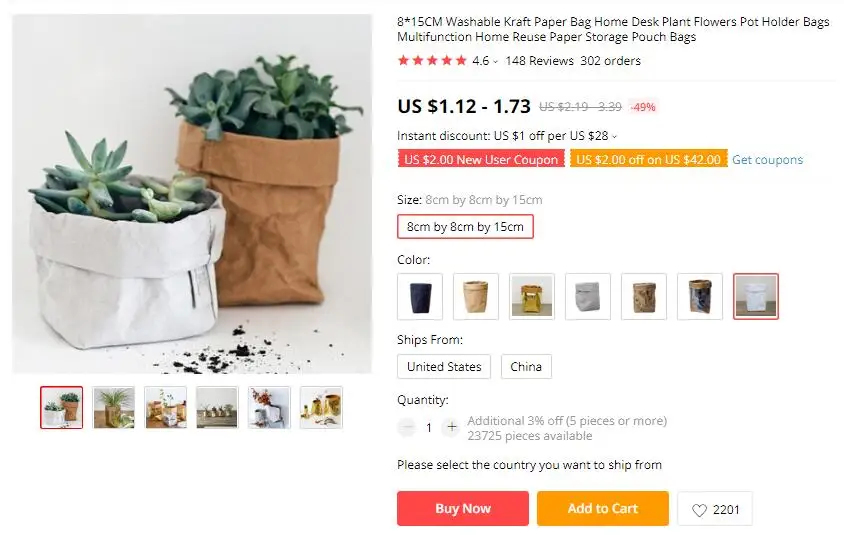Image resolution: width=844 pixels, height=535 pixels.
Task: Increase quantity with the plus button
Action: pyautogui.click(x=452, y=427)
